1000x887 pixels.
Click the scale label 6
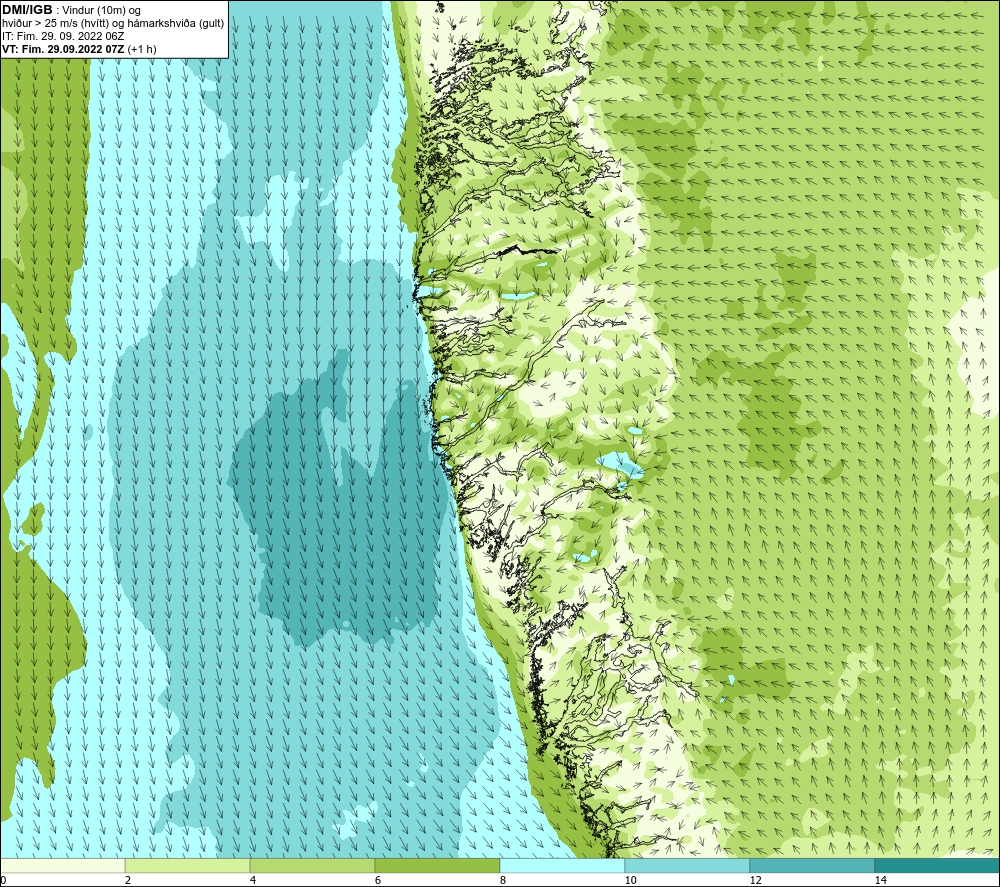[378, 880]
